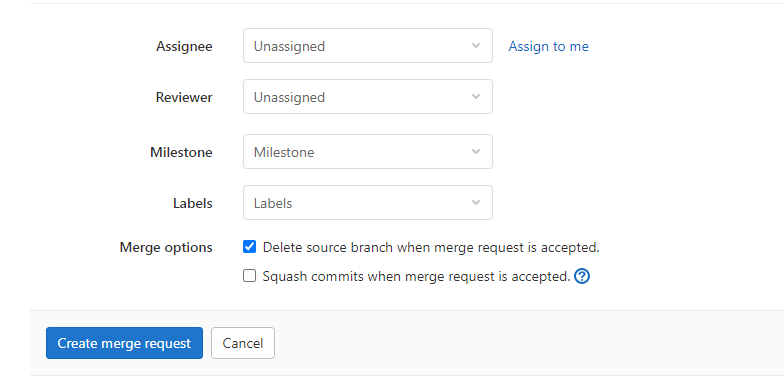Click the chevron arrow in Milestone field

point(476,152)
